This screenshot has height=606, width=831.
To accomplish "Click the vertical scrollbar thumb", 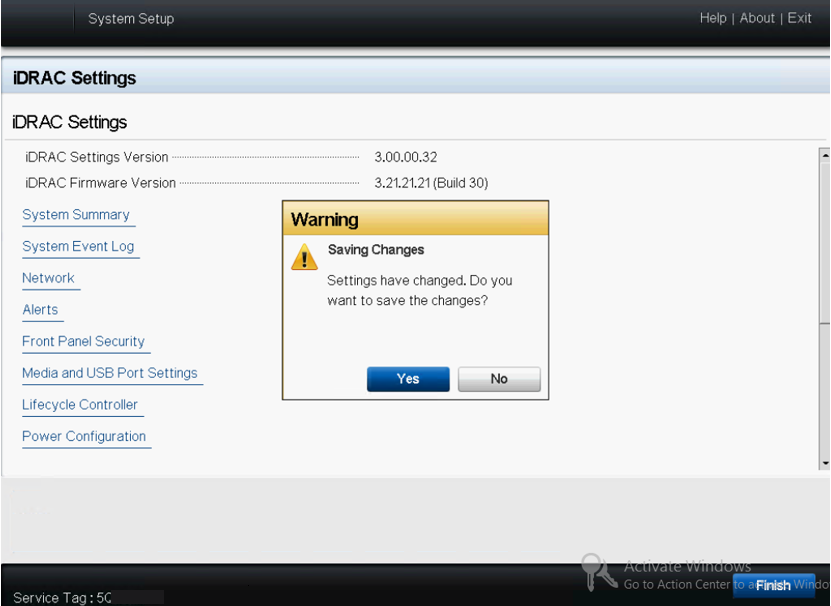I will tap(825, 242).
